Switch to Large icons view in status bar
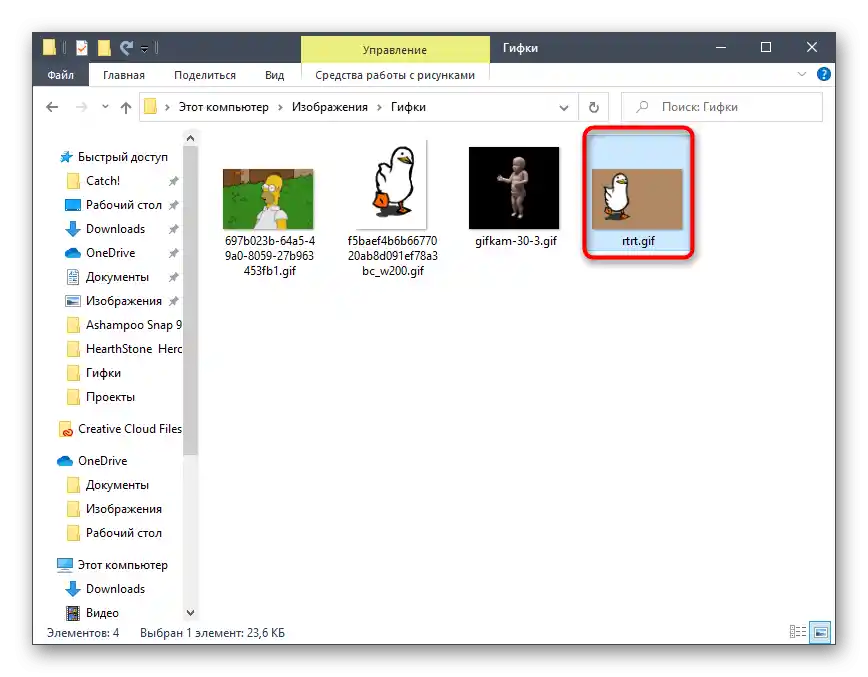This screenshot has height=677, width=868. coord(820,632)
